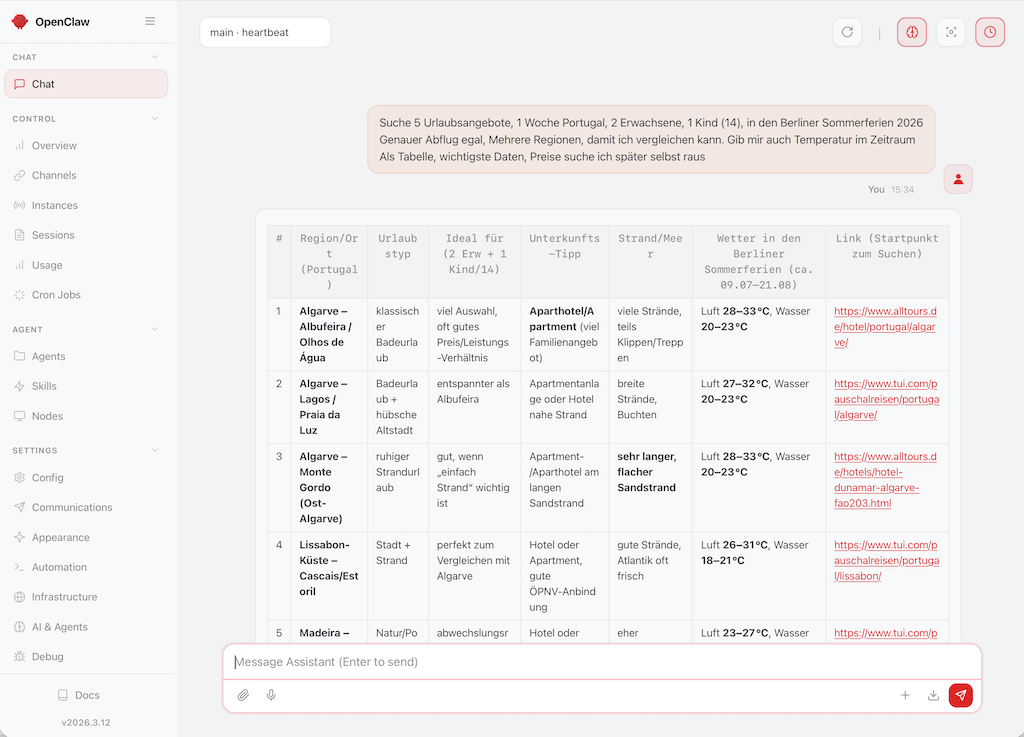
Task: Click the focus capture icon
Action: tap(950, 31)
